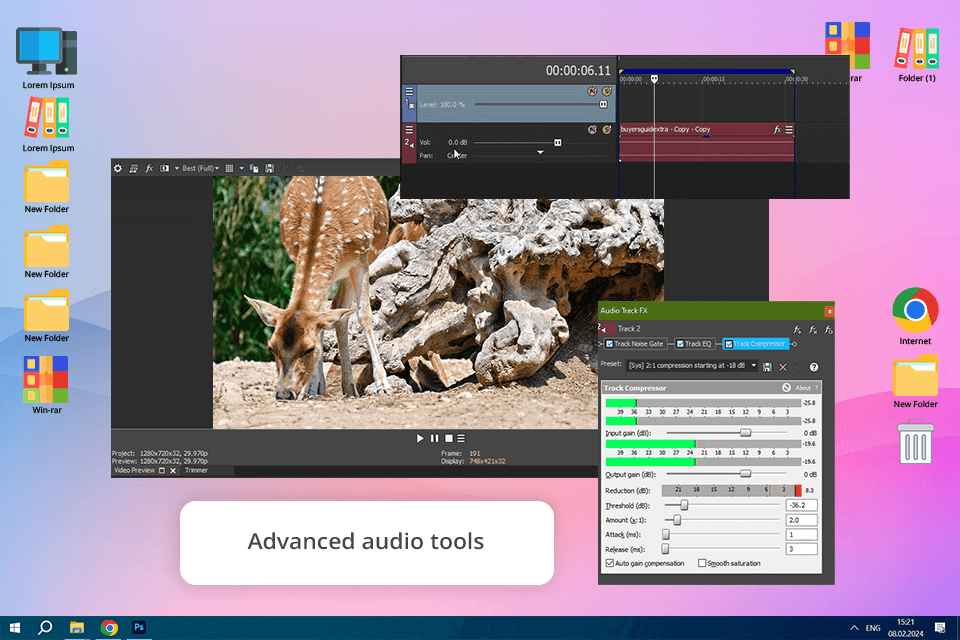Click the bypass icon in Track Compressor header
Screen dimensions: 960x640
786,388
